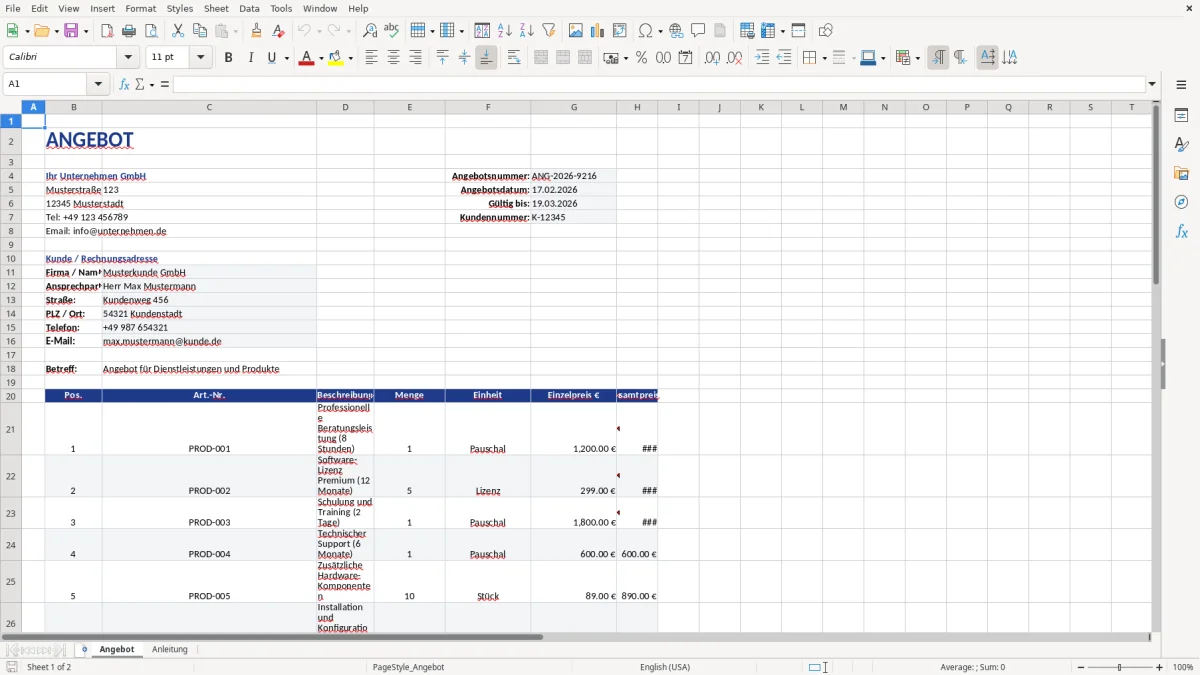The width and height of the screenshot is (1200, 675).
Task: Click the Sort Ascending icon
Action: (x=505, y=31)
